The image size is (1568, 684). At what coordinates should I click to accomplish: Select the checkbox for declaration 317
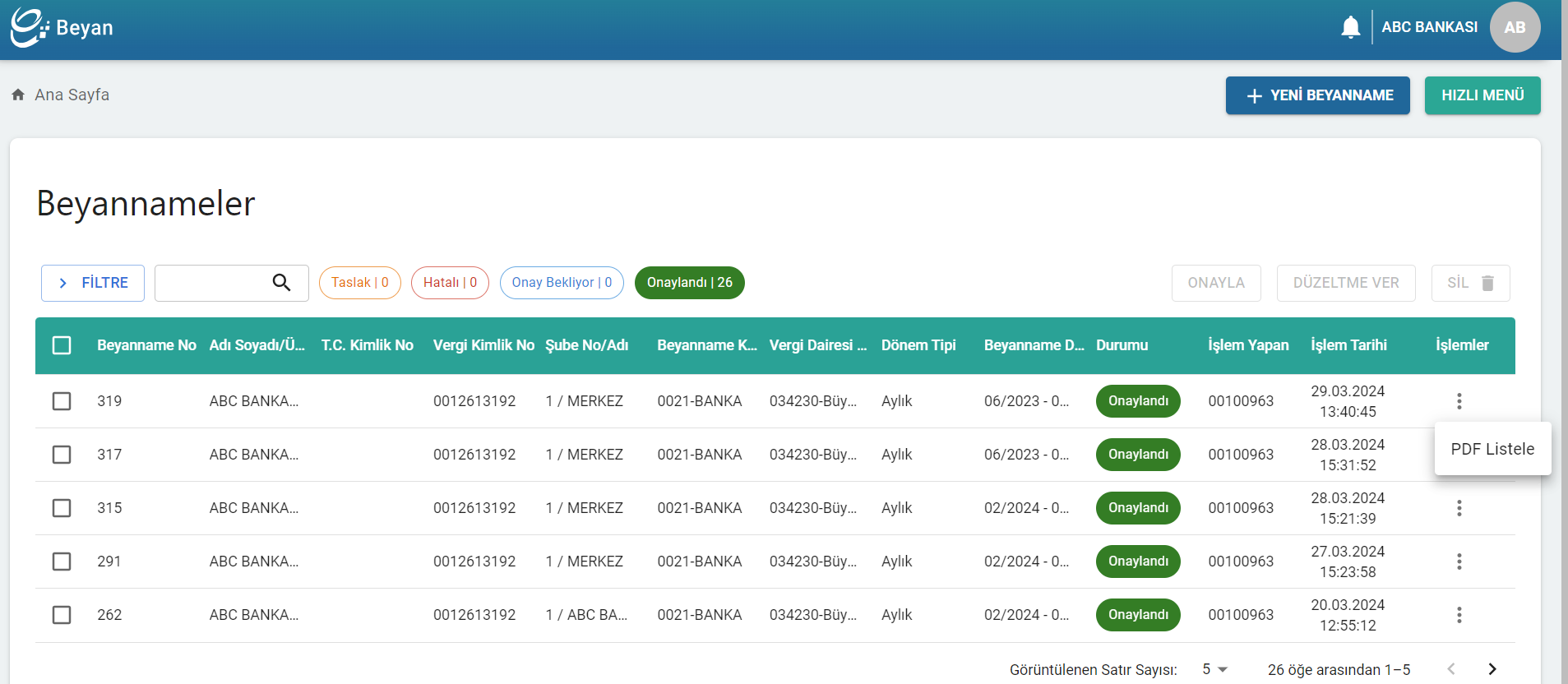pyautogui.click(x=62, y=455)
